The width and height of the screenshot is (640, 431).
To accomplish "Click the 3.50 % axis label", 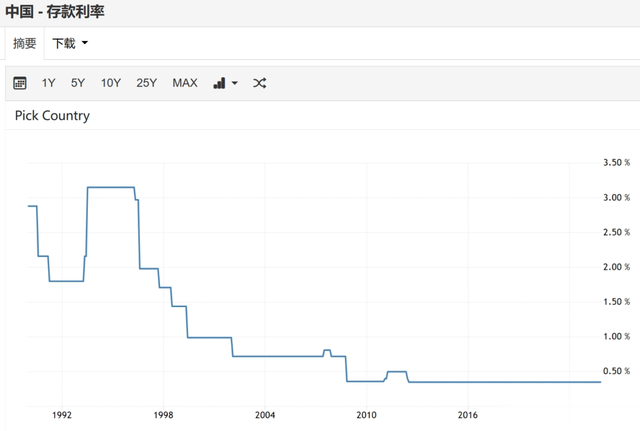I will coord(616,162).
